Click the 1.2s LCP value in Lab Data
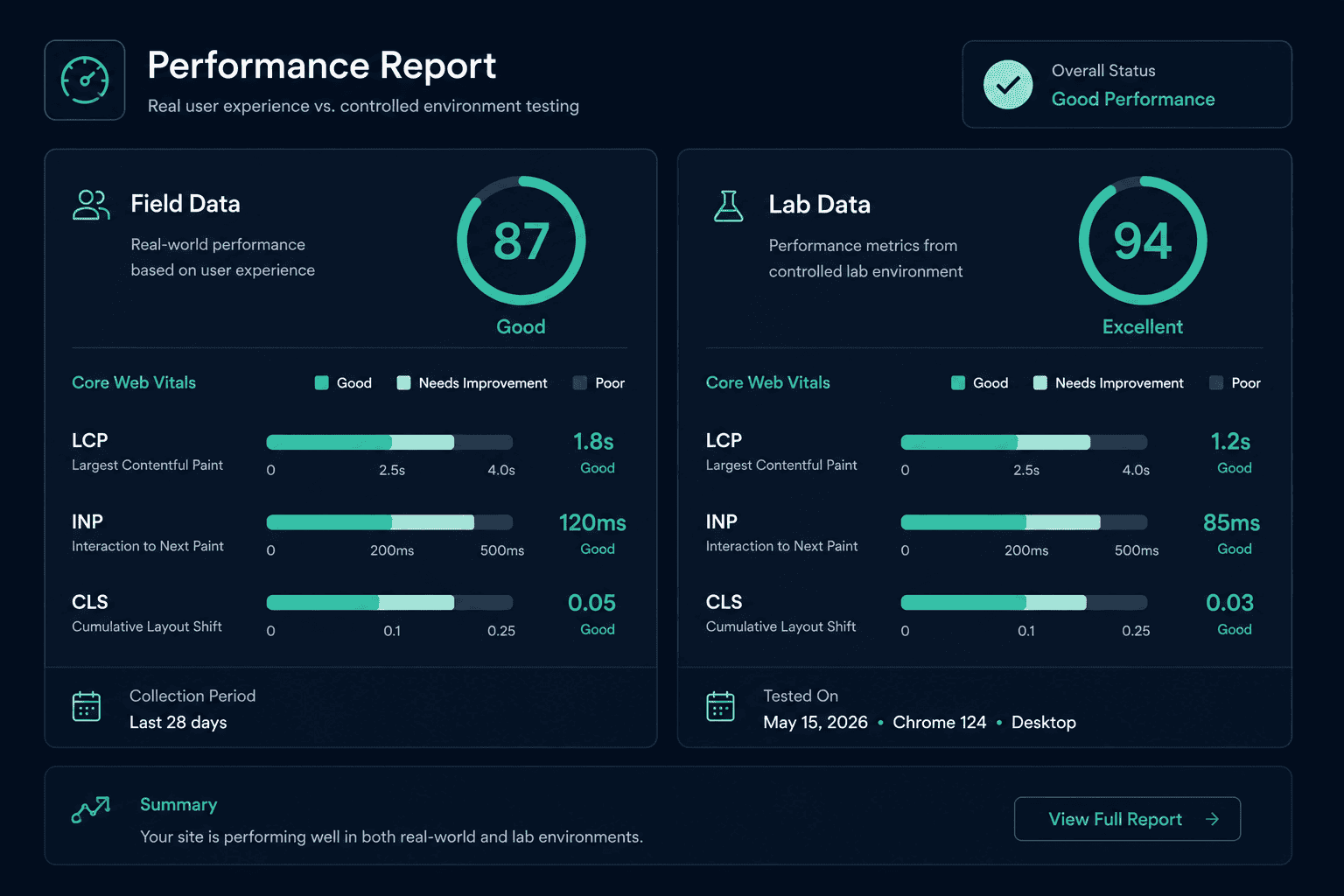This screenshot has width=1344, height=896. [1230, 442]
